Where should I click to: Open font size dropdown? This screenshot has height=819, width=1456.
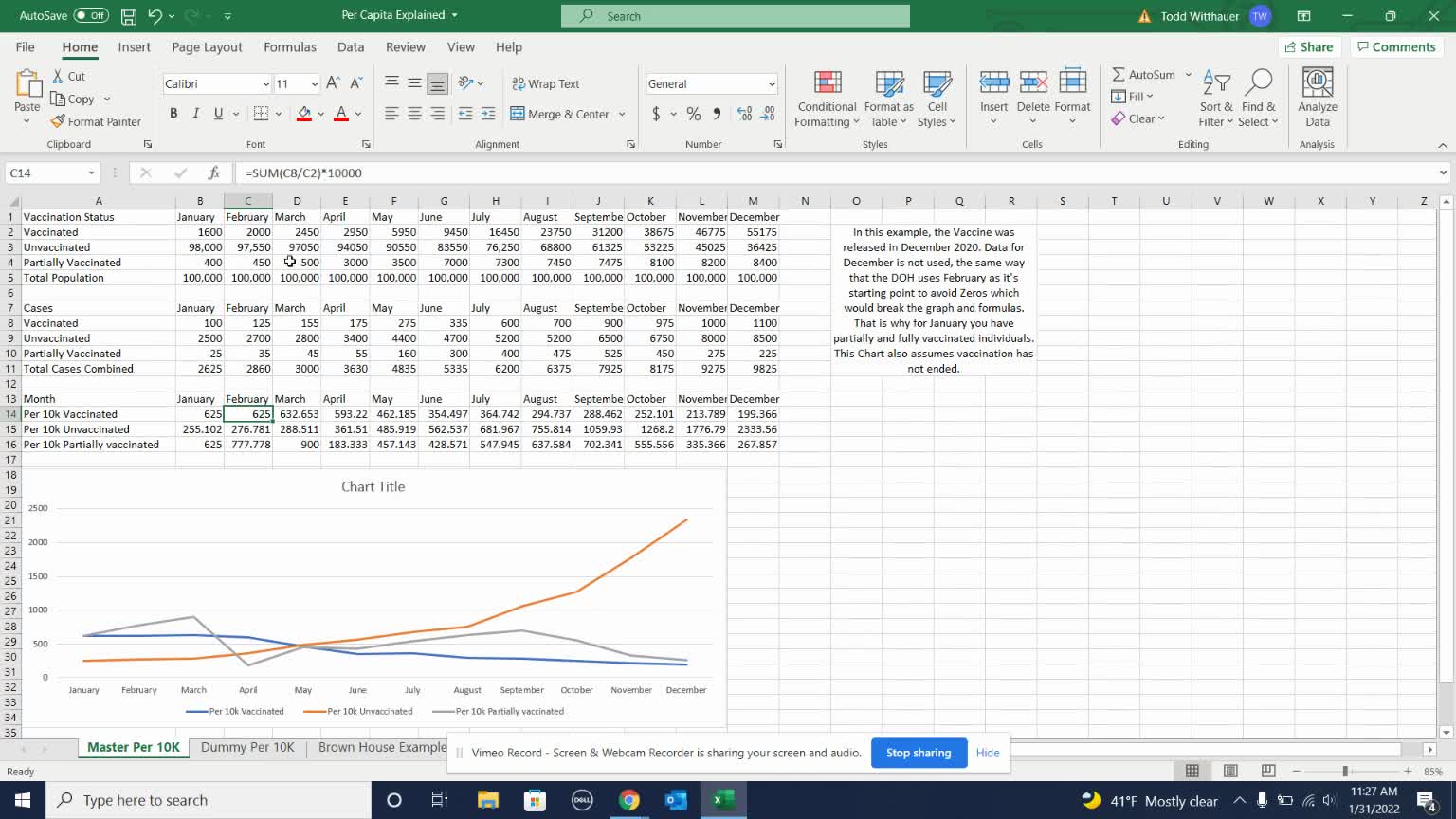[315, 84]
